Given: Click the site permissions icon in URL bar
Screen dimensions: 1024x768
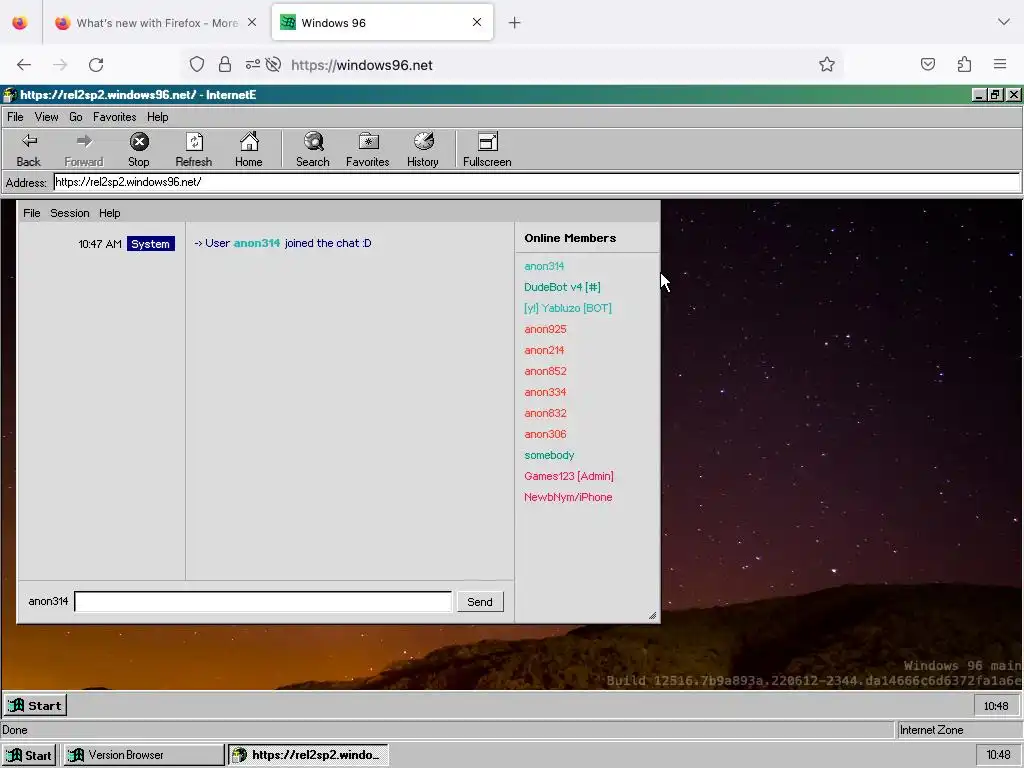Looking at the screenshot, I should (x=253, y=64).
